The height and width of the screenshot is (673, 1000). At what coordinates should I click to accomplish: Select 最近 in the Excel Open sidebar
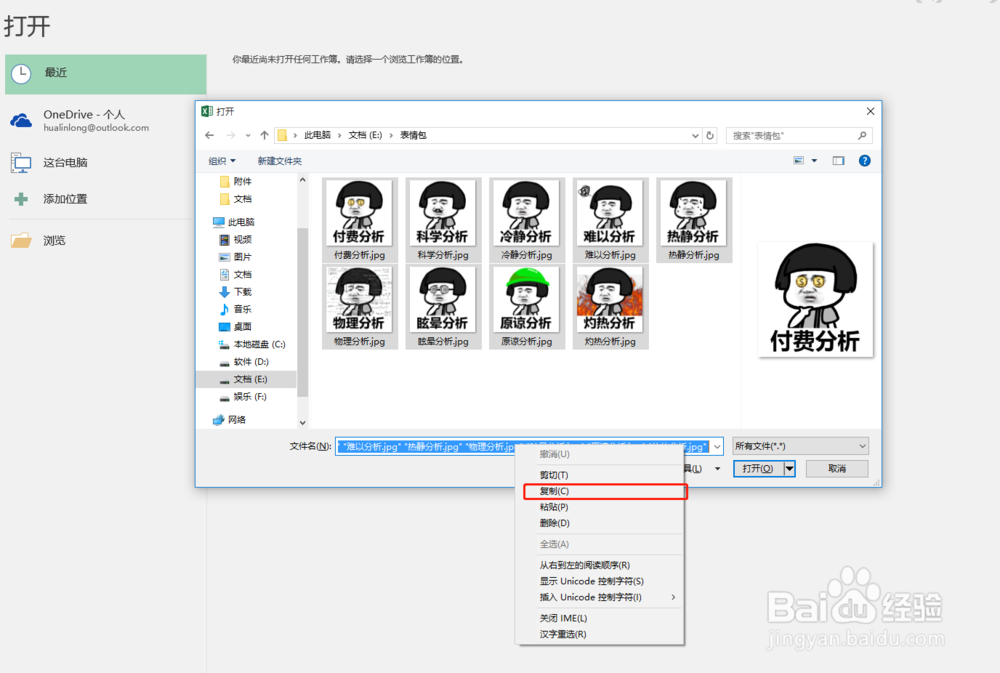106,74
